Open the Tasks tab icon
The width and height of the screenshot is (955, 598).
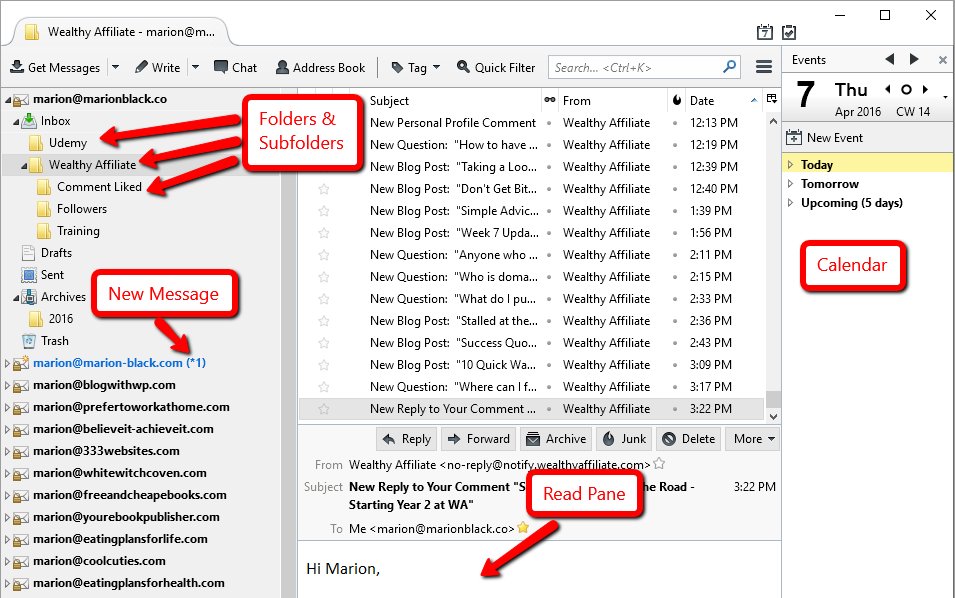pos(789,32)
